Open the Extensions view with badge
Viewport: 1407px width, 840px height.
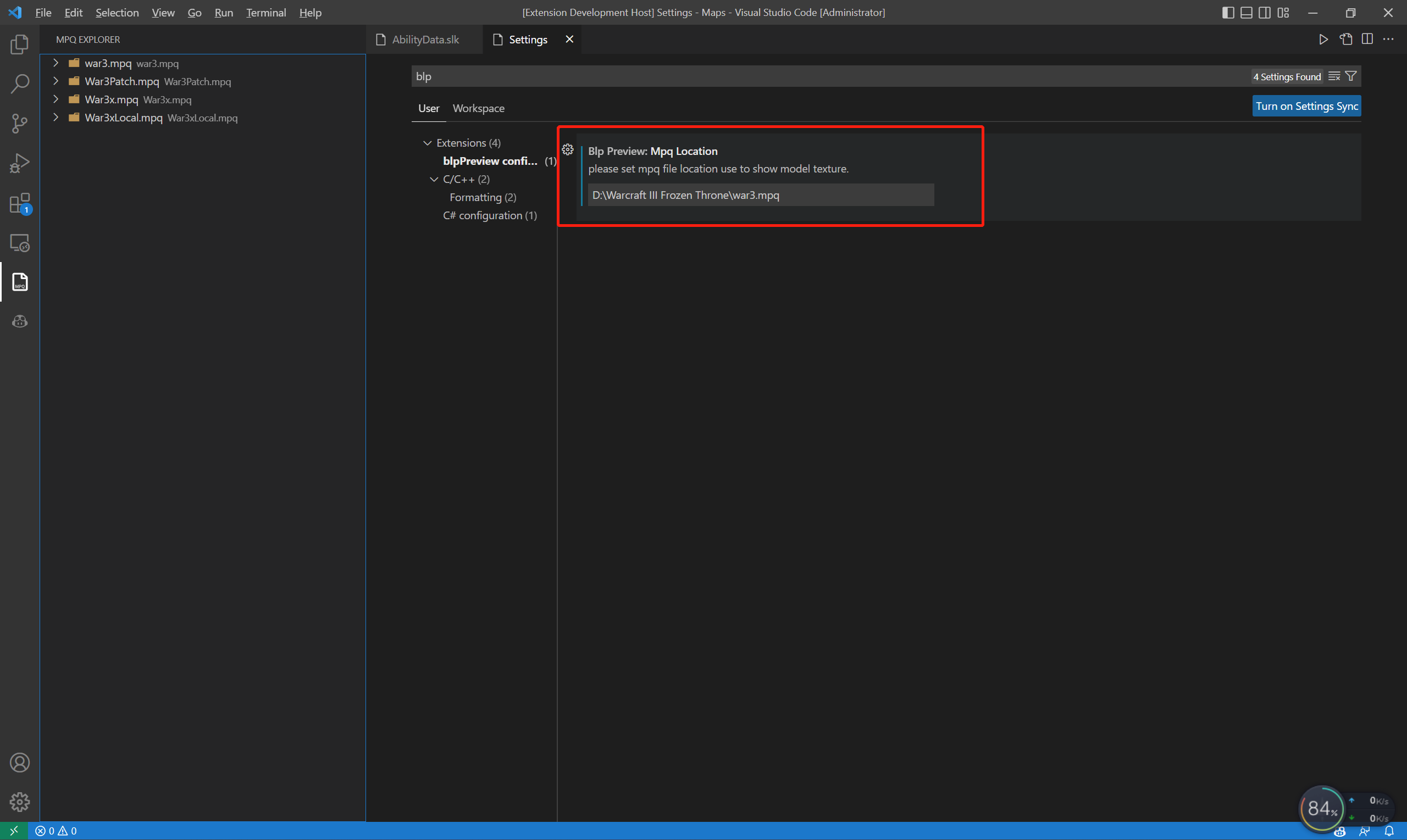(20, 203)
